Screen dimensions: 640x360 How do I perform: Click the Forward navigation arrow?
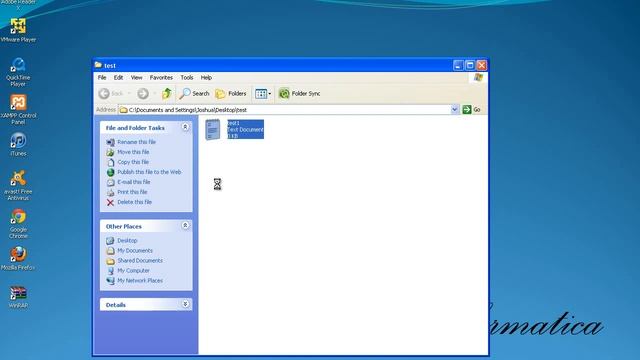[143, 93]
